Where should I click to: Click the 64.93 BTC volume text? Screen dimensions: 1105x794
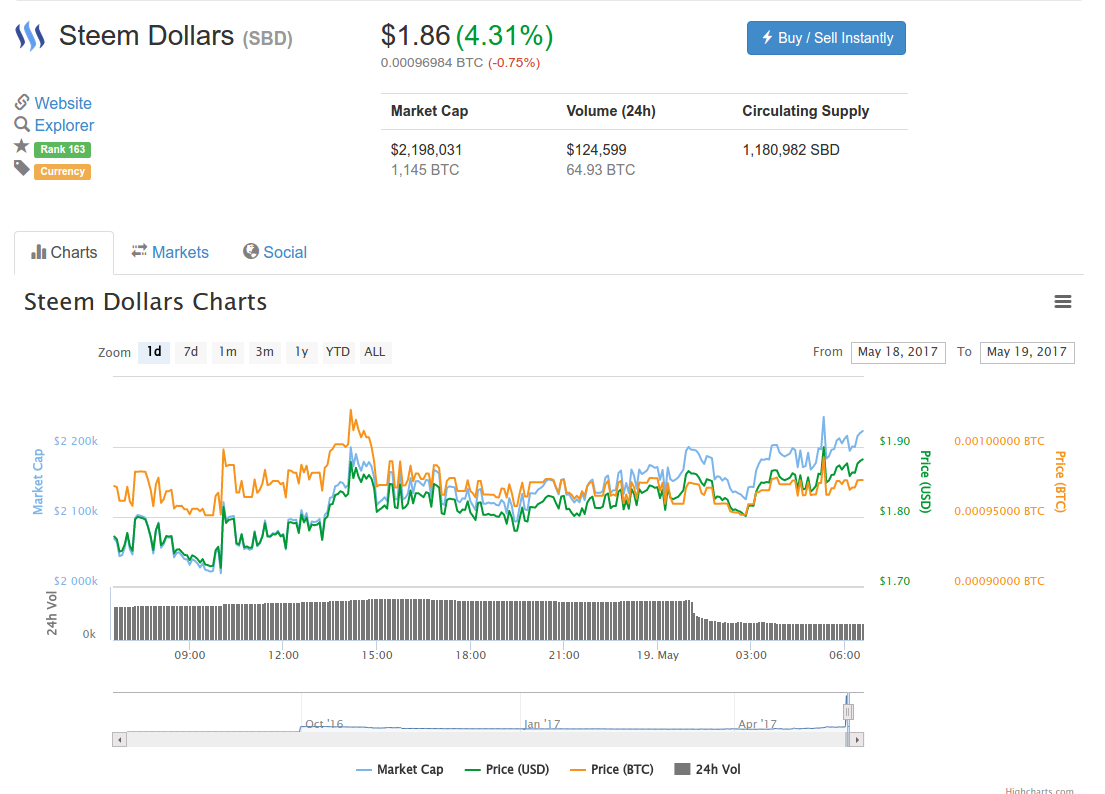(x=600, y=170)
